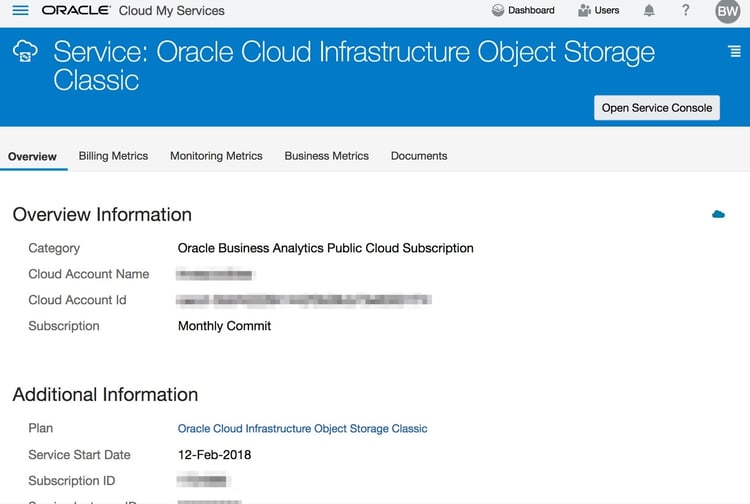Screen dimensions: 750x504
Task: Click 'Oracle Business Analytics Public Cloud Subscription' value
Action: click(325, 248)
